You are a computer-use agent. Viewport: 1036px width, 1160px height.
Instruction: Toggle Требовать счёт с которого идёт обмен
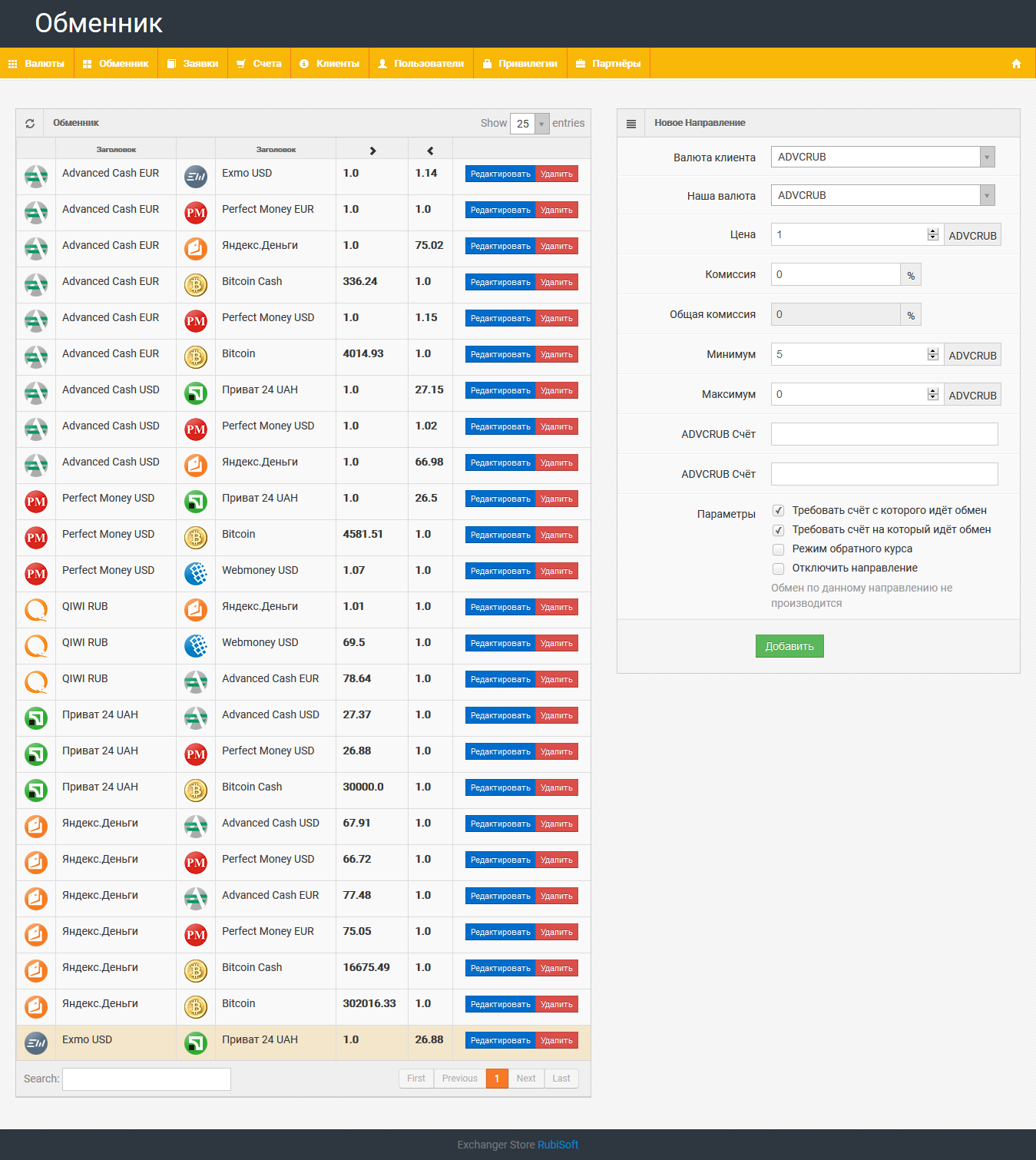click(x=778, y=511)
